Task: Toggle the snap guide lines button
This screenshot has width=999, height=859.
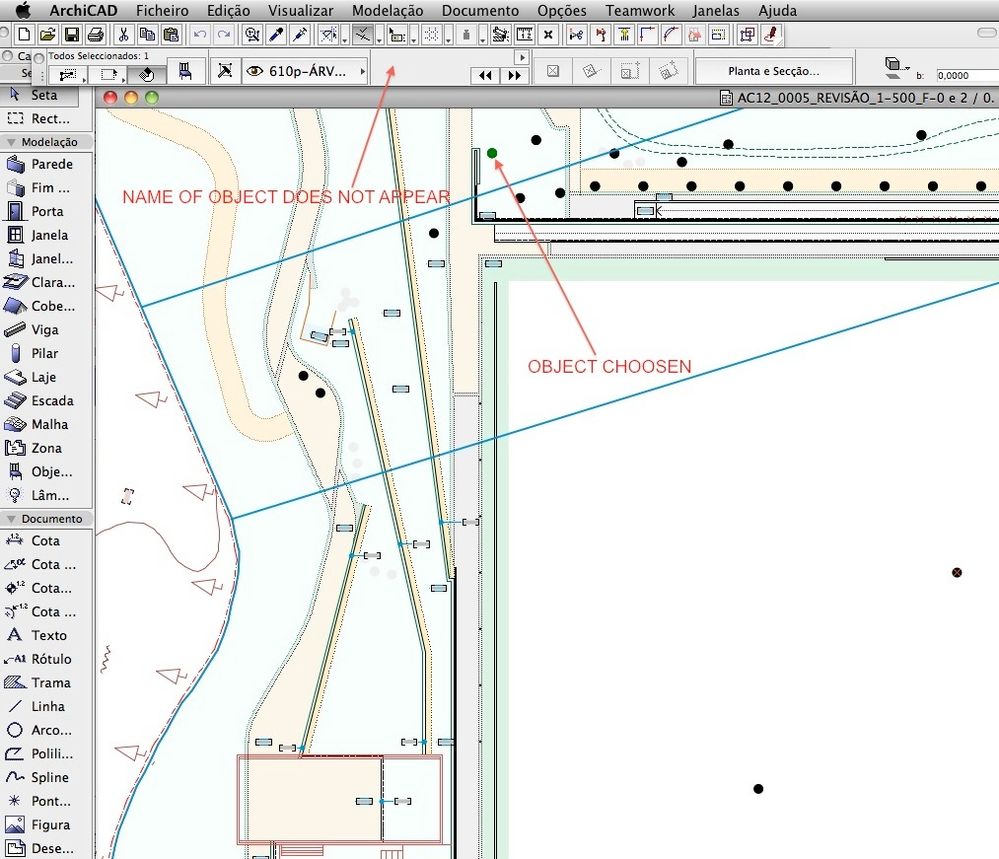Action: [363, 35]
